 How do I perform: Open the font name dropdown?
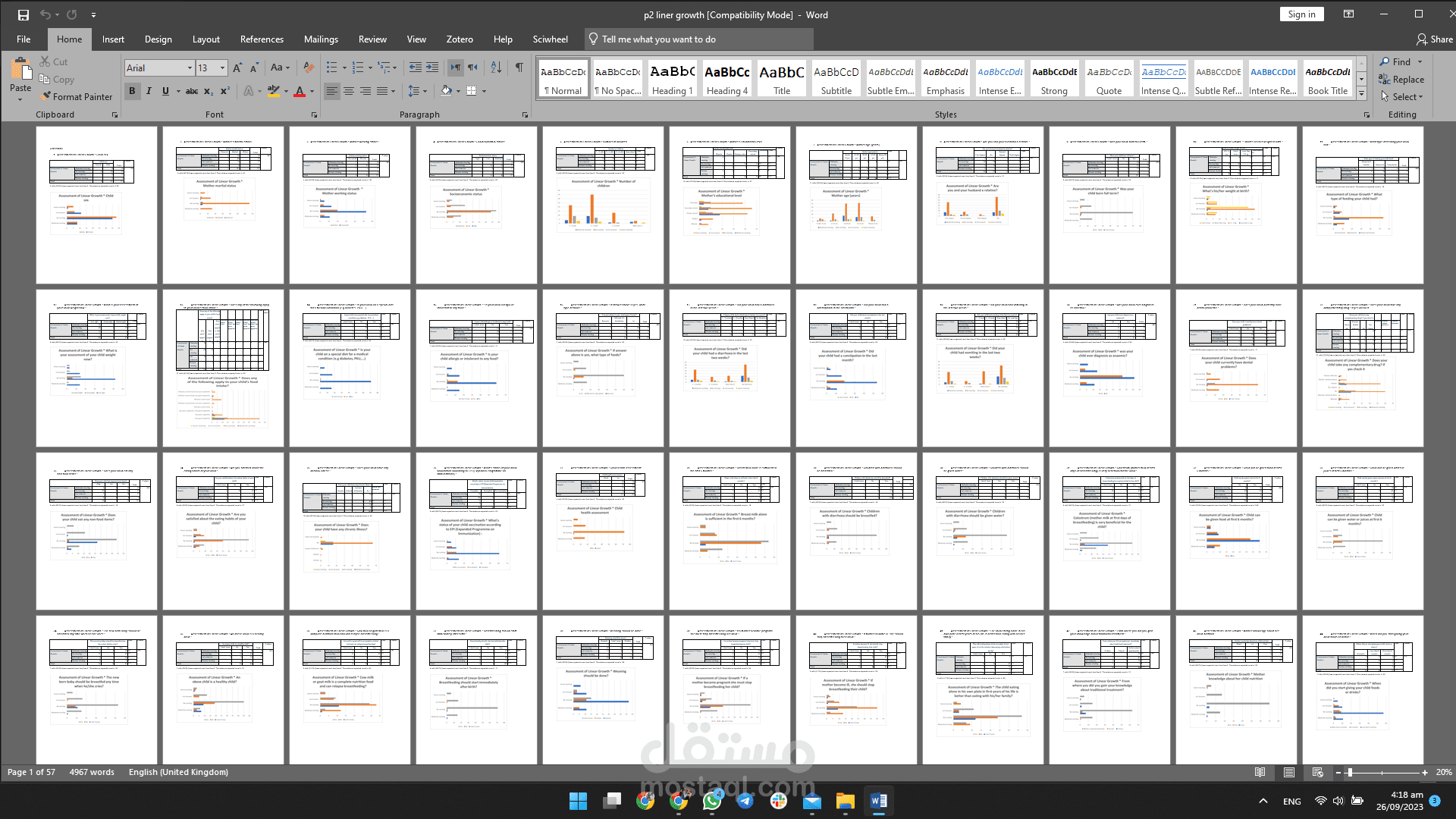click(190, 68)
